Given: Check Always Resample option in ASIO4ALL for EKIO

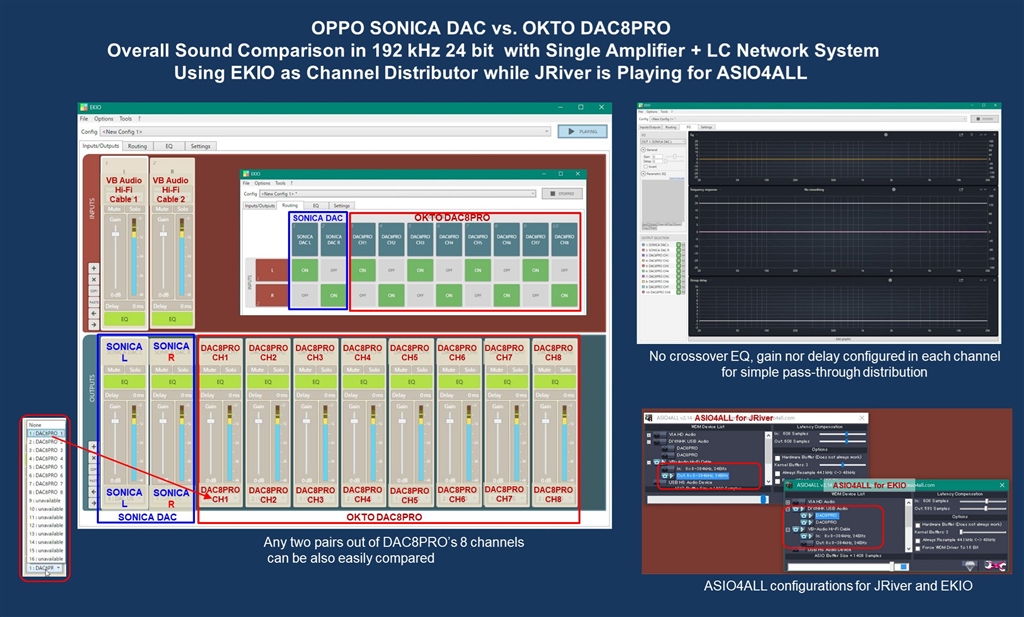Looking at the screenshot, I should click(x=918, y=541).
